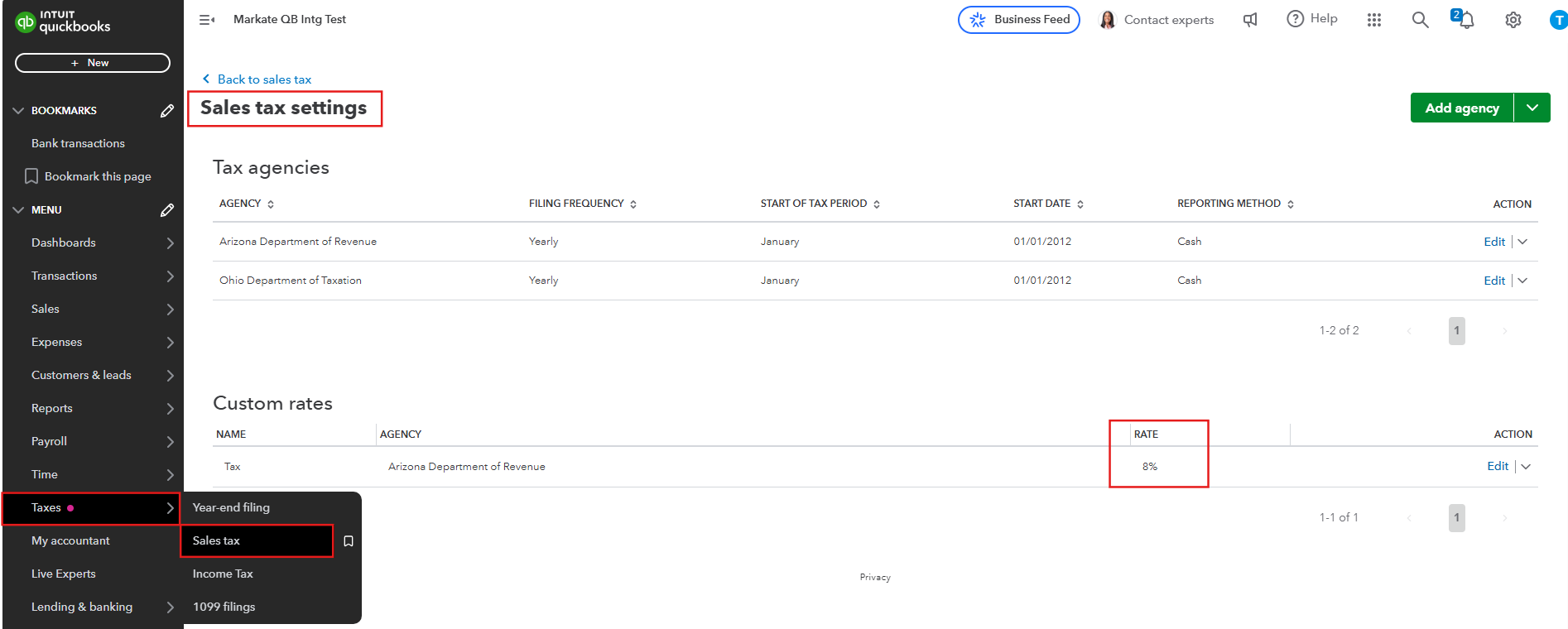The height and width of the screenshot is (629, 1568).
Task: Click the Add agency button
Action: (1462, 108)
